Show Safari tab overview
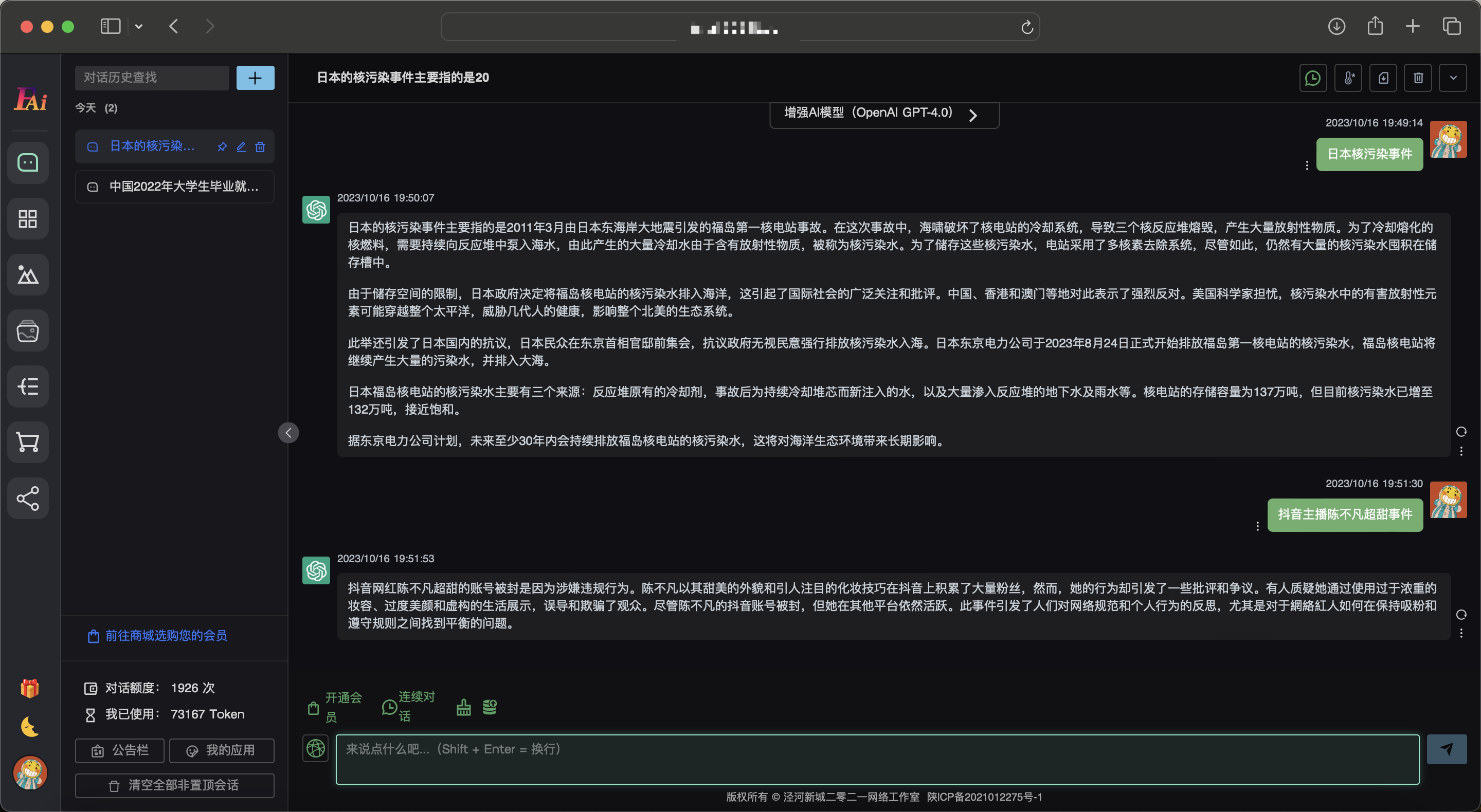This screenshot has height=812, width=1481. pyautogui.click(x=1452, y=26)
